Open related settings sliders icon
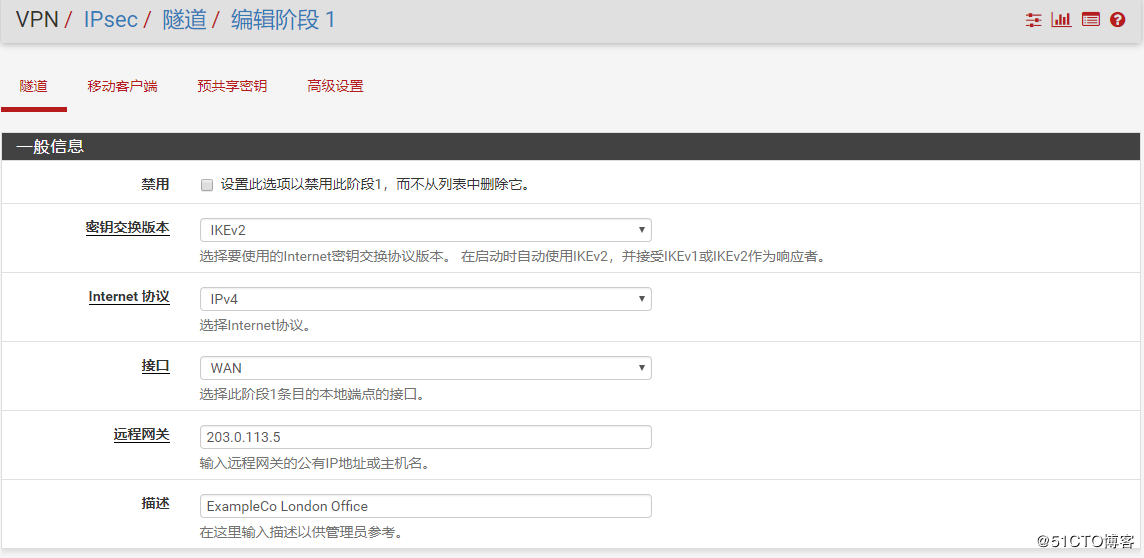This screenshot has width=1144, height=558. (x=1033, y=20)
